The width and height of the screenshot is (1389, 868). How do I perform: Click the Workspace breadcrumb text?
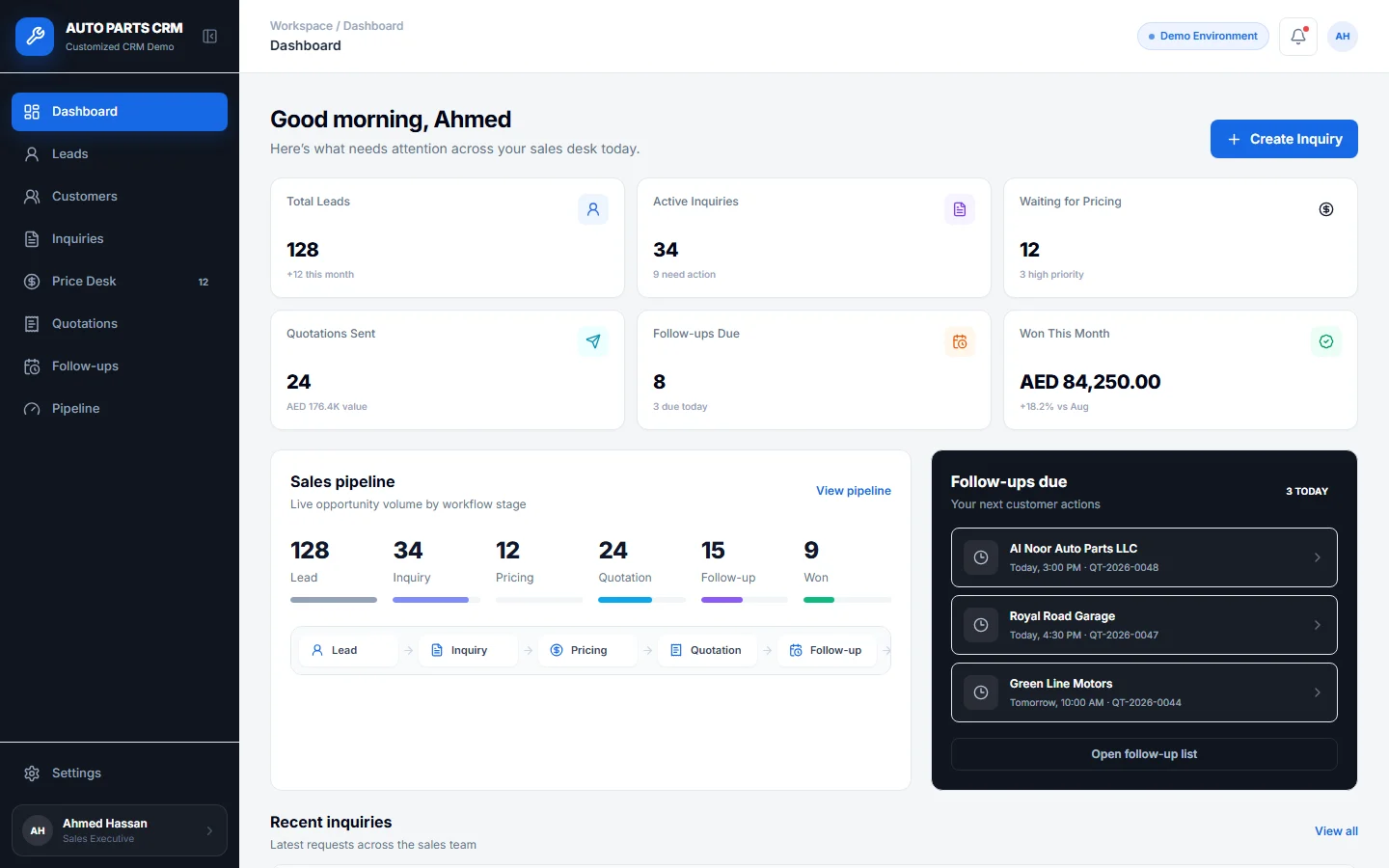point(301,26)
